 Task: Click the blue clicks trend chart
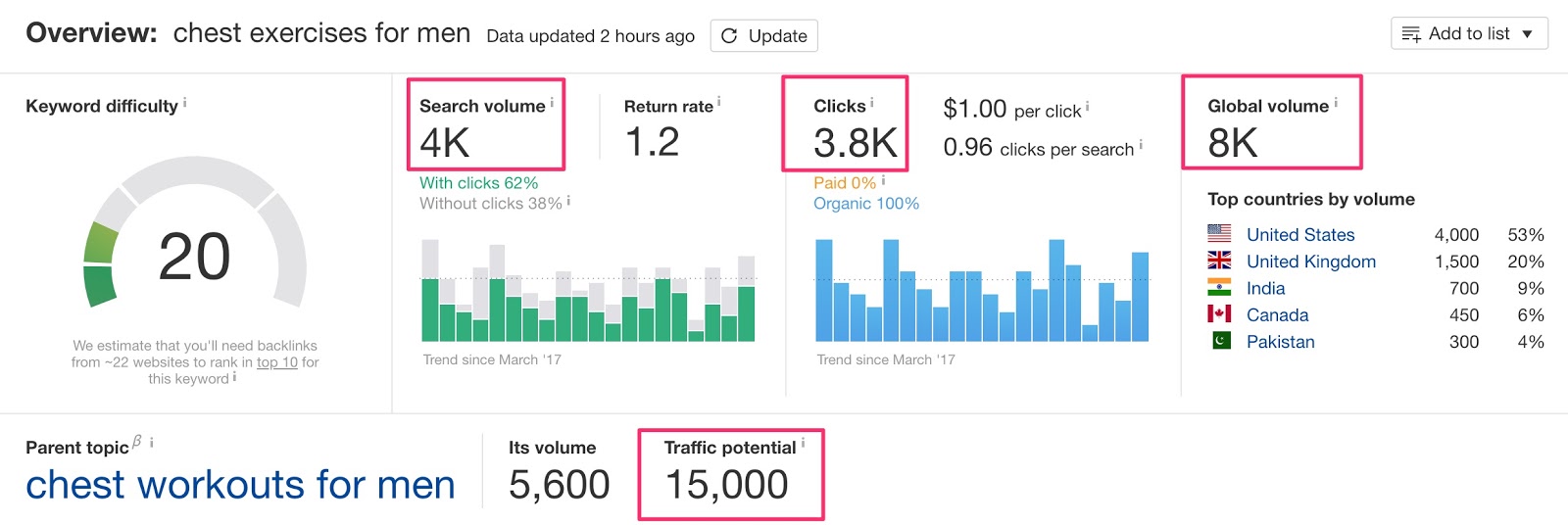[x=982, y=290]
